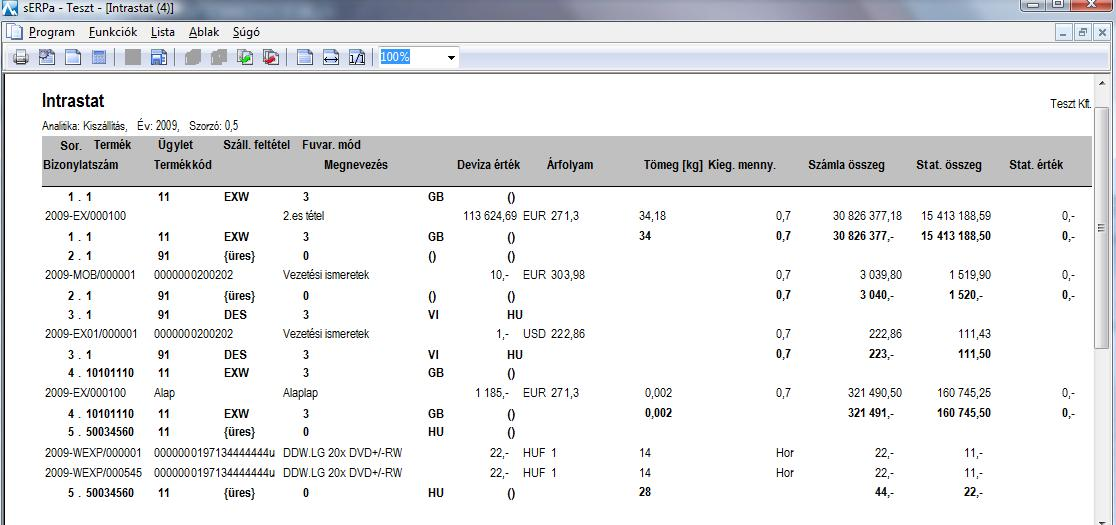
Task: Click the Száll. feltétel header label
Action: point(256,145)
